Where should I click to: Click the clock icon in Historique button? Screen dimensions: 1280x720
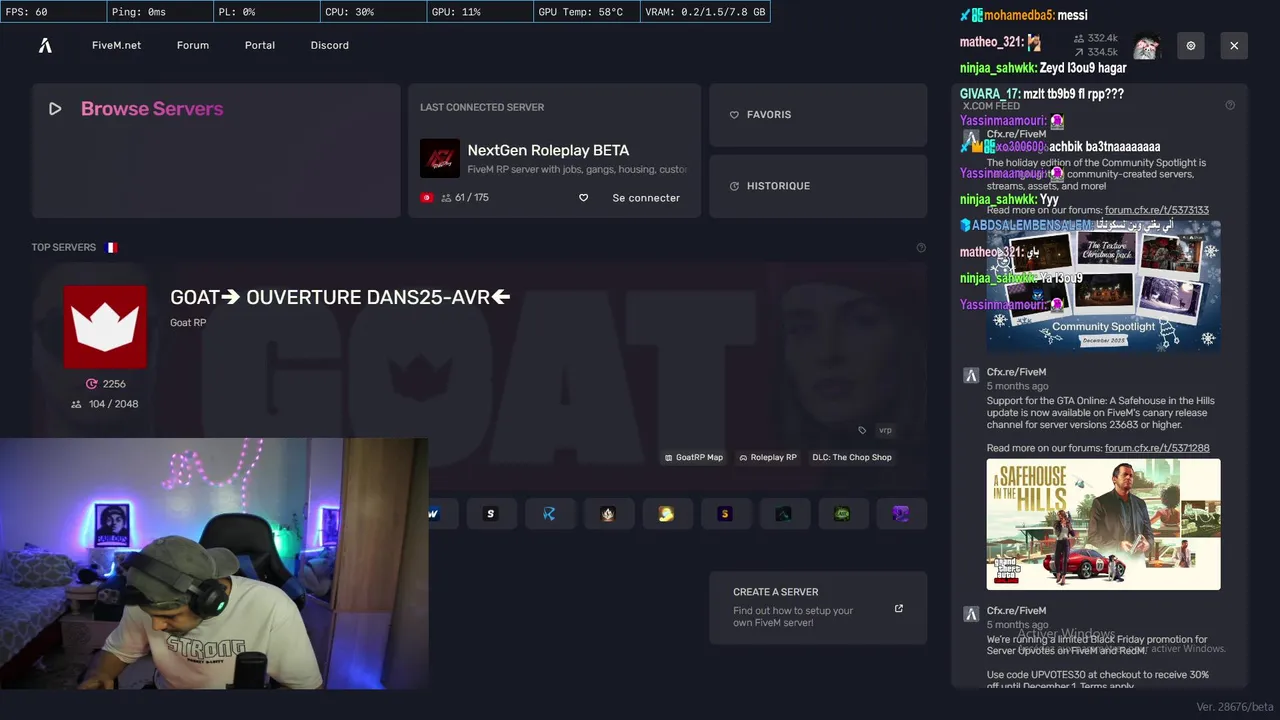click(734, 186)
